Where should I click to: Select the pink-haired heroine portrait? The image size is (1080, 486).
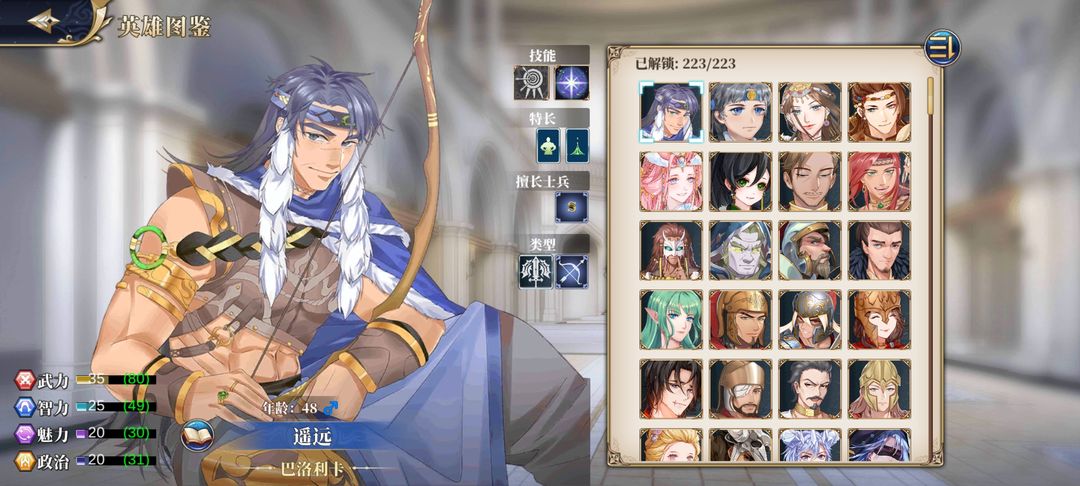pyautogui.click(x=672, y=182)
